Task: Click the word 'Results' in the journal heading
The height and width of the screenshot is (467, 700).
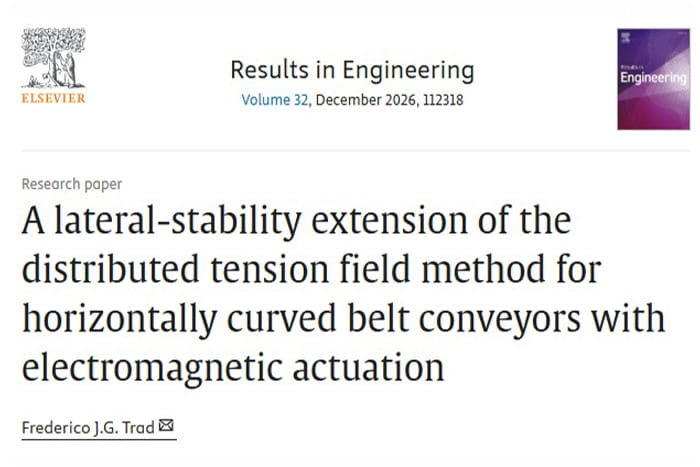Action: pos(270,70)
